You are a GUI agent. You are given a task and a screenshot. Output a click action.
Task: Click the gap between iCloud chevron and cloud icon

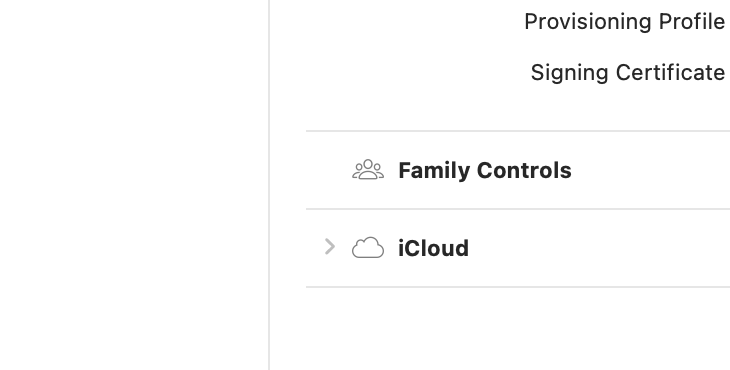[x=344, y=248]
